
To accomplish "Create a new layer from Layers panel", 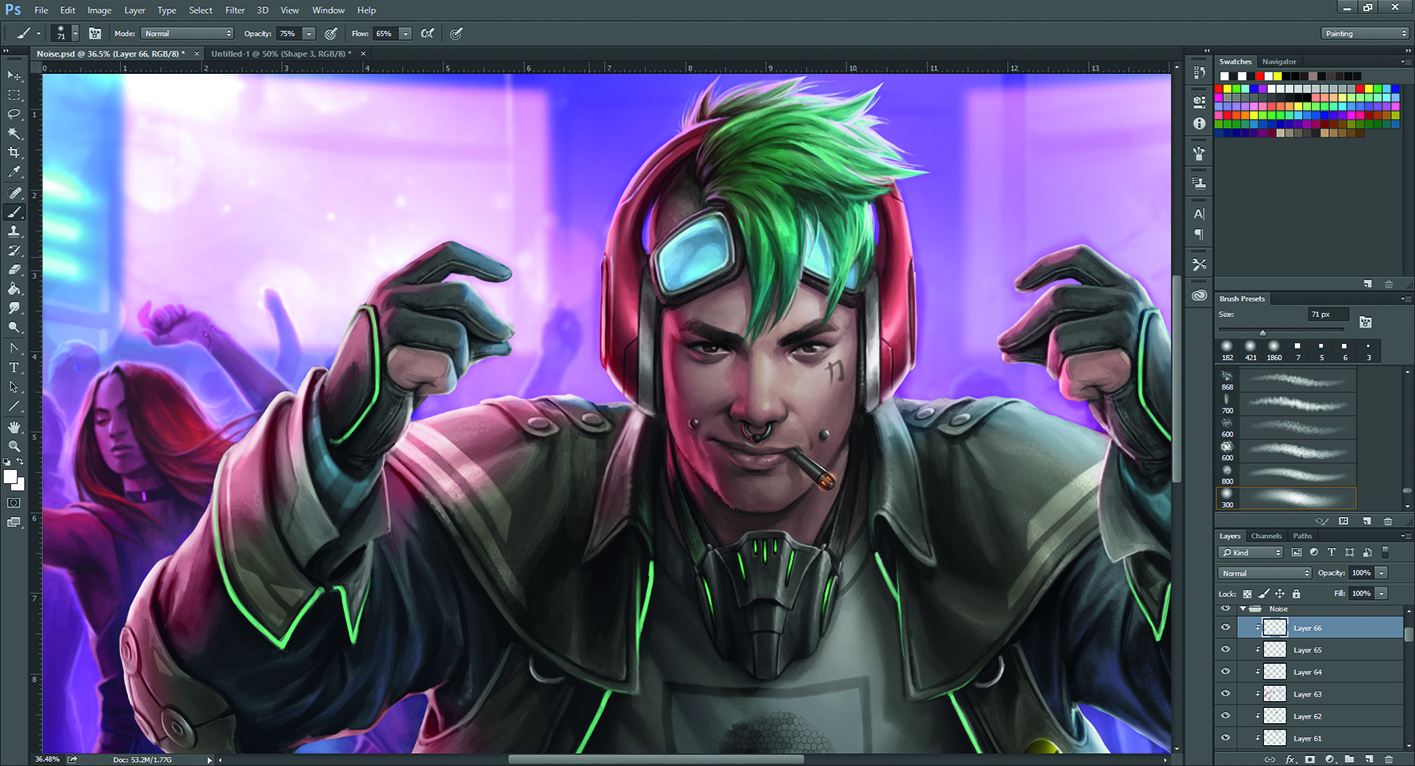I will tap(1370, 760).
